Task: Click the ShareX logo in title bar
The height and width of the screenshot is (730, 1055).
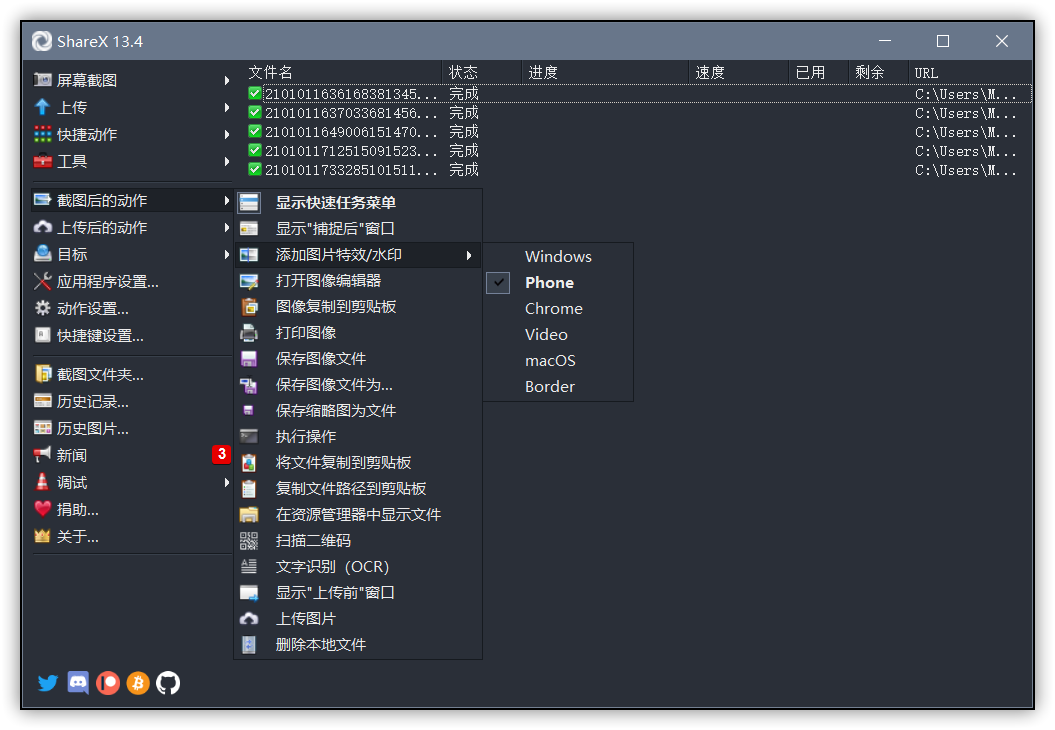Action: [x=42, y=41]
